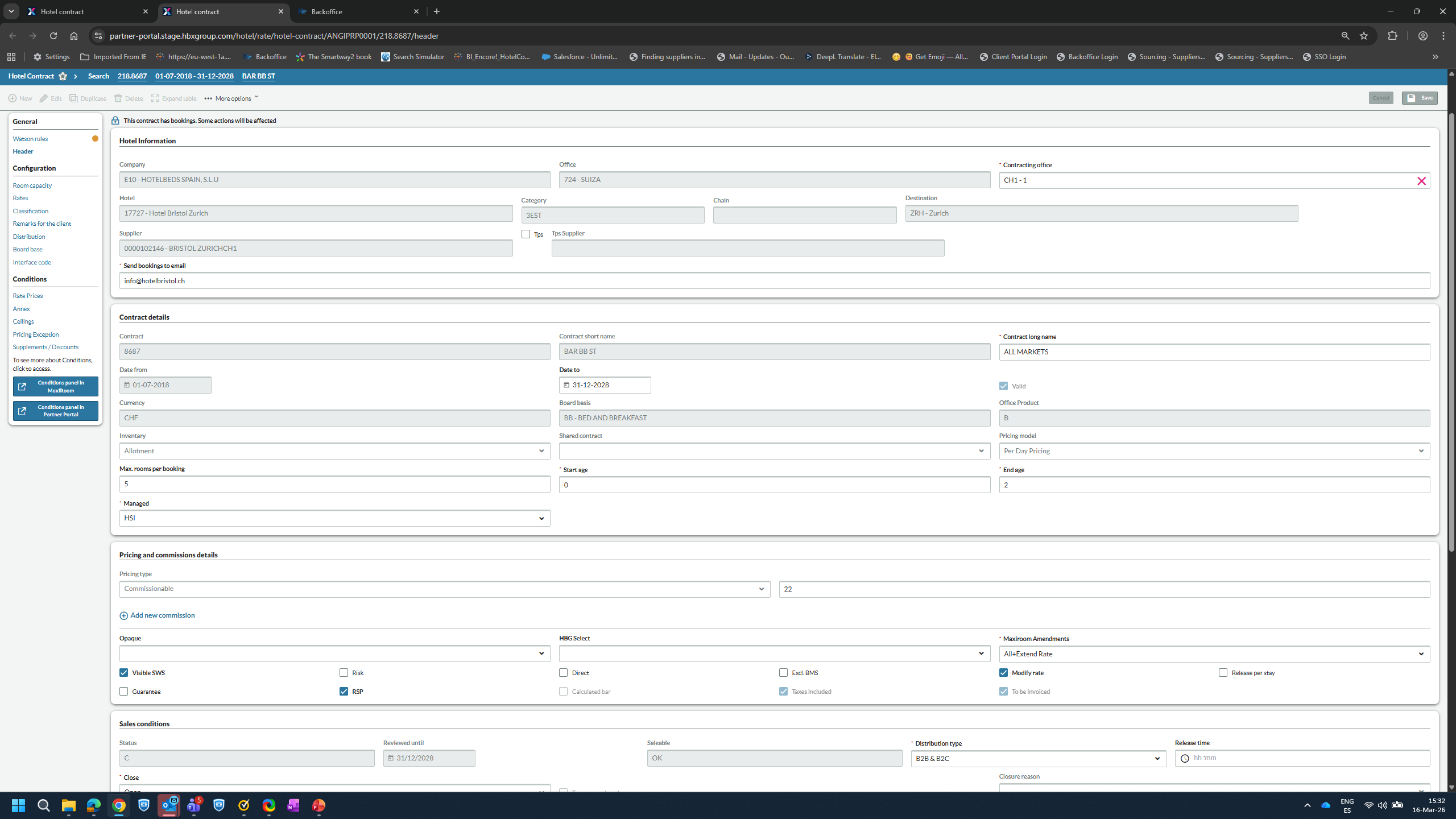Screen dimensions: 1456x819
Task: Click the Conditions panel in MaxiRoom button
Action: [x=56, y=387]
